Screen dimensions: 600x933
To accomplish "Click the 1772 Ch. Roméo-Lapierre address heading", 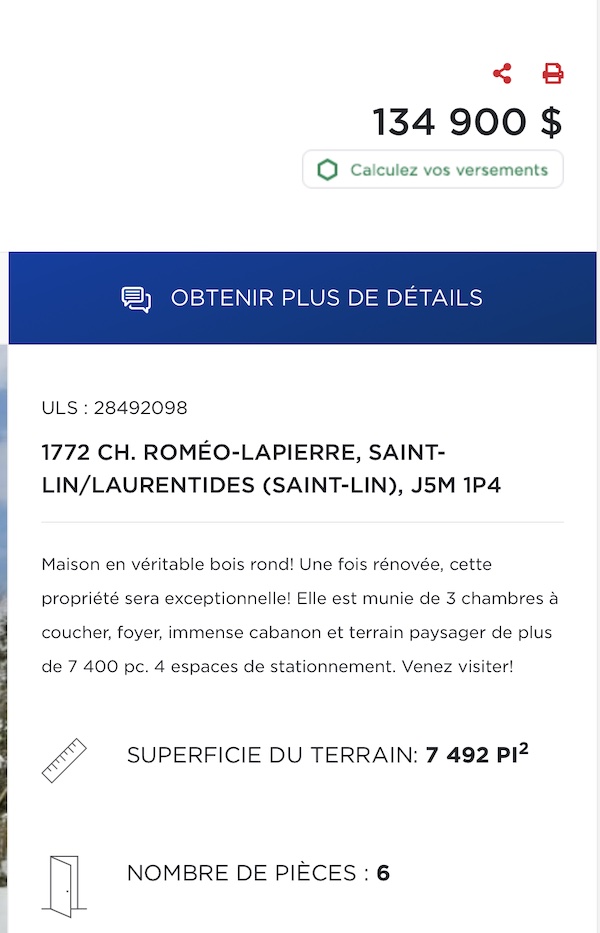I will point(271,469).
